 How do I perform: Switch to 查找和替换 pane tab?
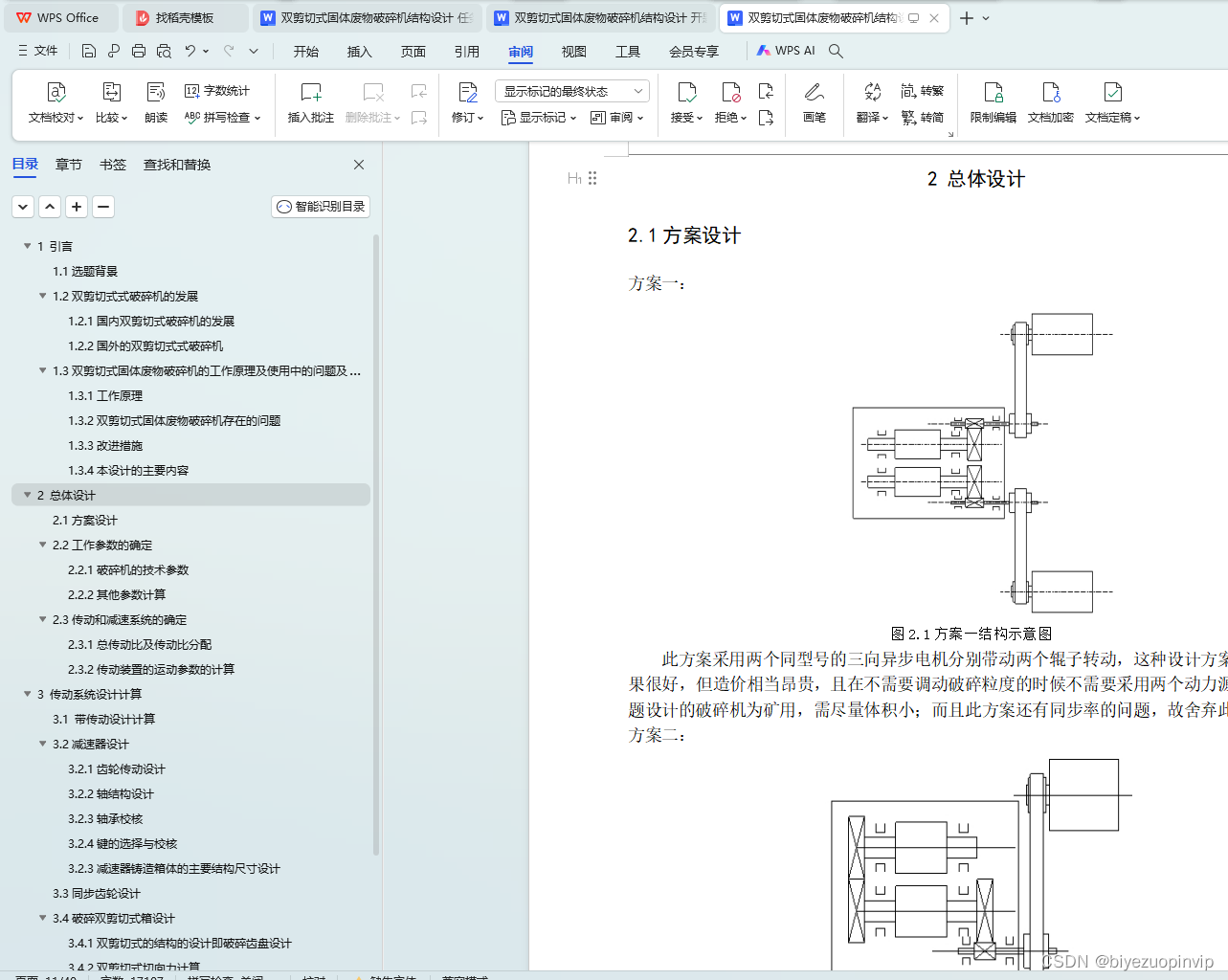[177, 165]
